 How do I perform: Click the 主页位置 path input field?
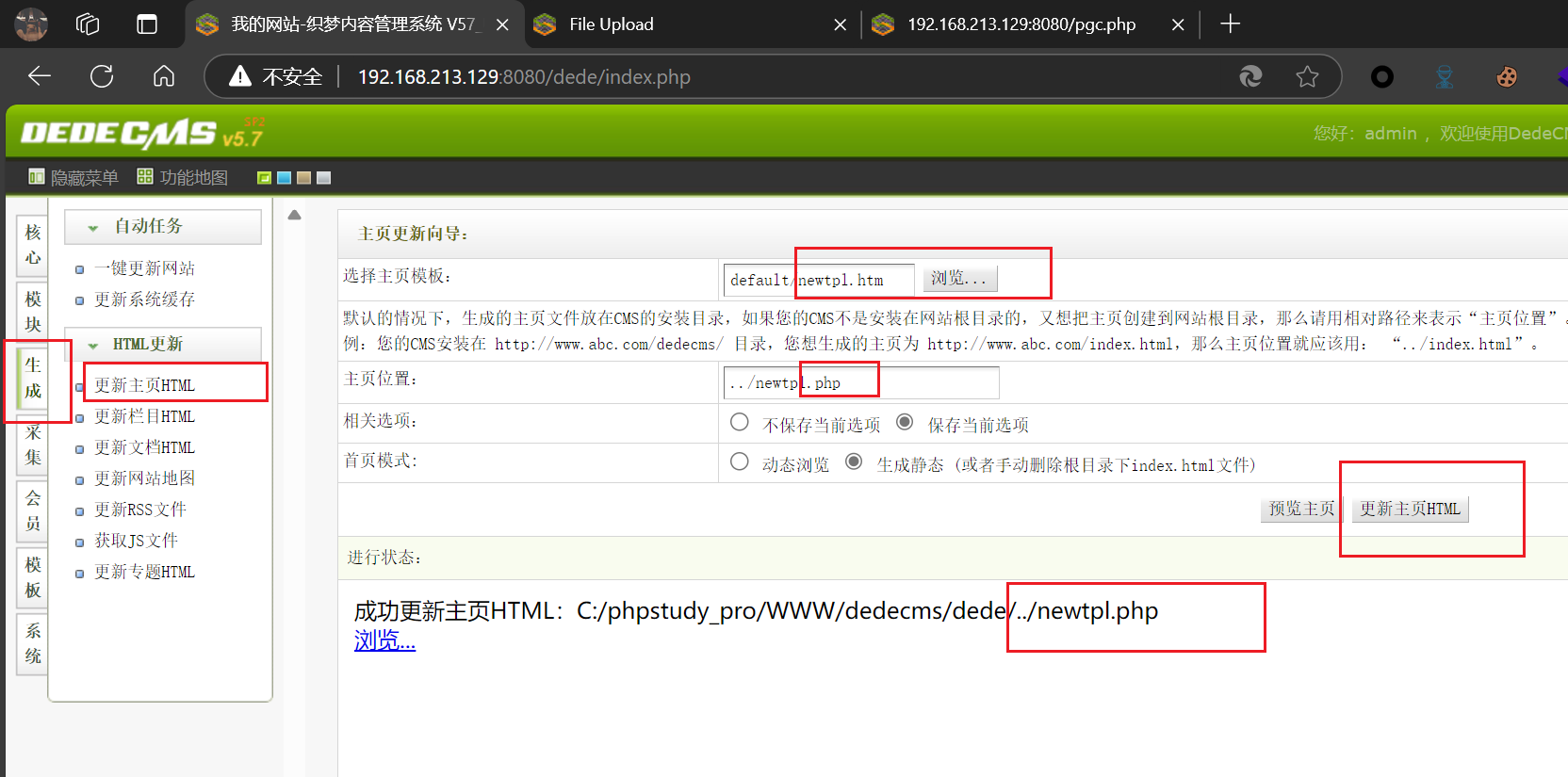coord(860,383)
